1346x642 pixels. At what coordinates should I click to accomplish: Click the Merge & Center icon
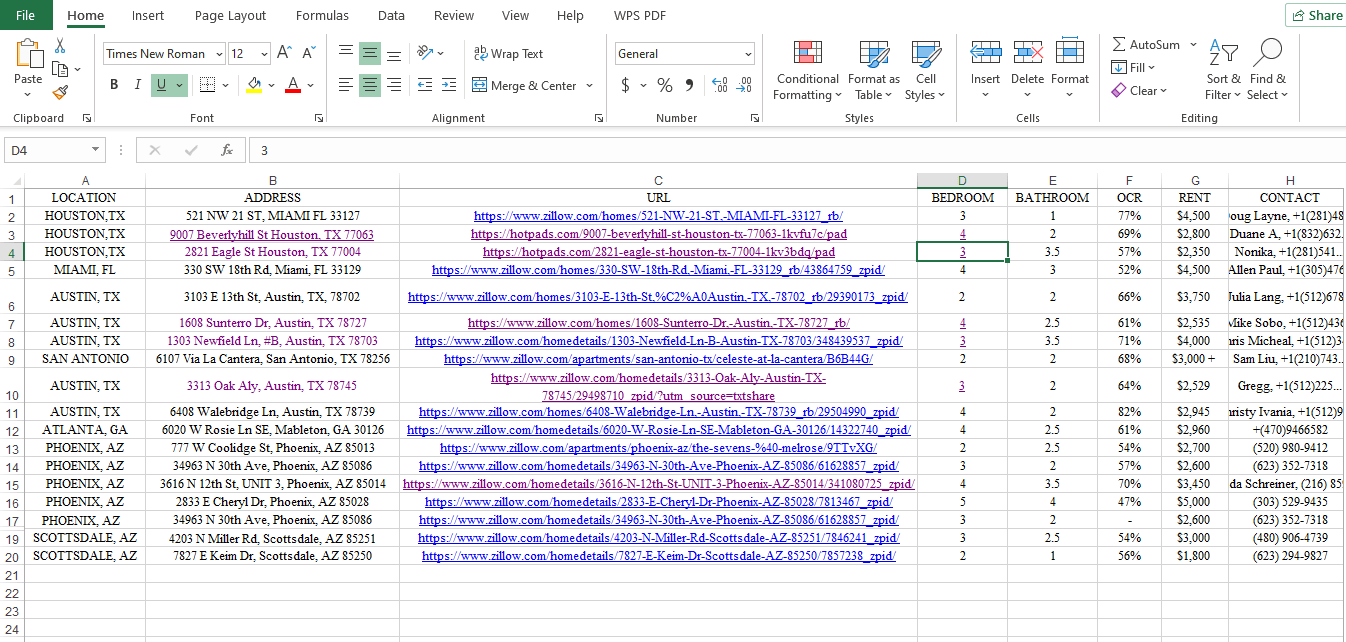(479, 86)
